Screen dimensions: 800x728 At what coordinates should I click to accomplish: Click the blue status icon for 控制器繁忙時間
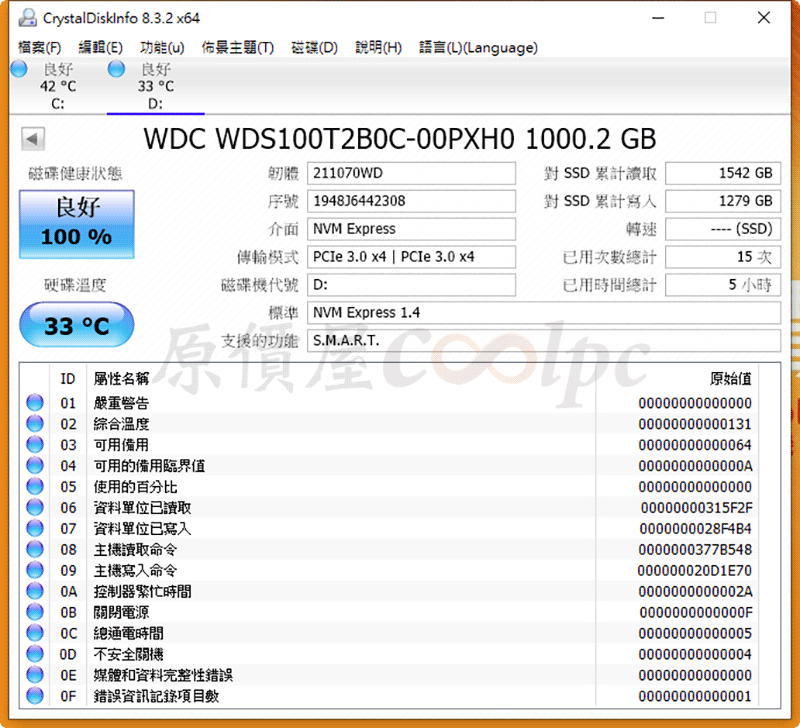[35, 590]
